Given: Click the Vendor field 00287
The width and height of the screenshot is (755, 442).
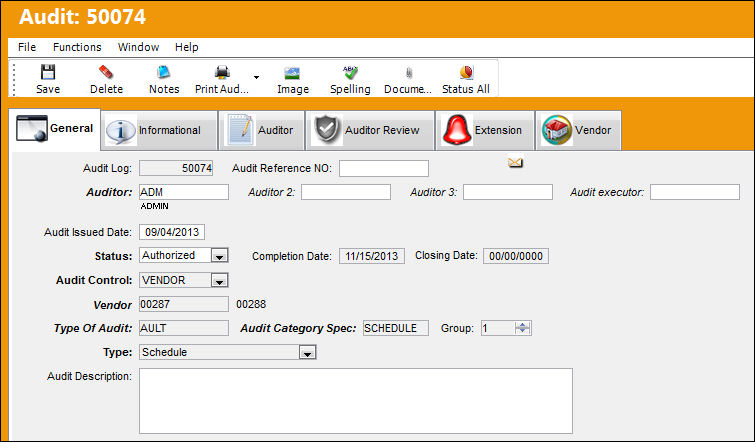Looking at the screenshot, I should (184, 304).
